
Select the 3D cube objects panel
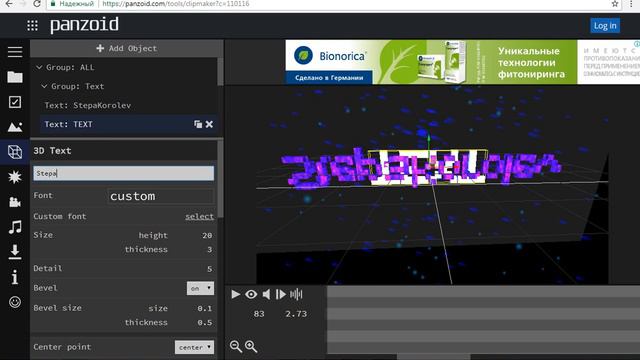click(15, 152)
